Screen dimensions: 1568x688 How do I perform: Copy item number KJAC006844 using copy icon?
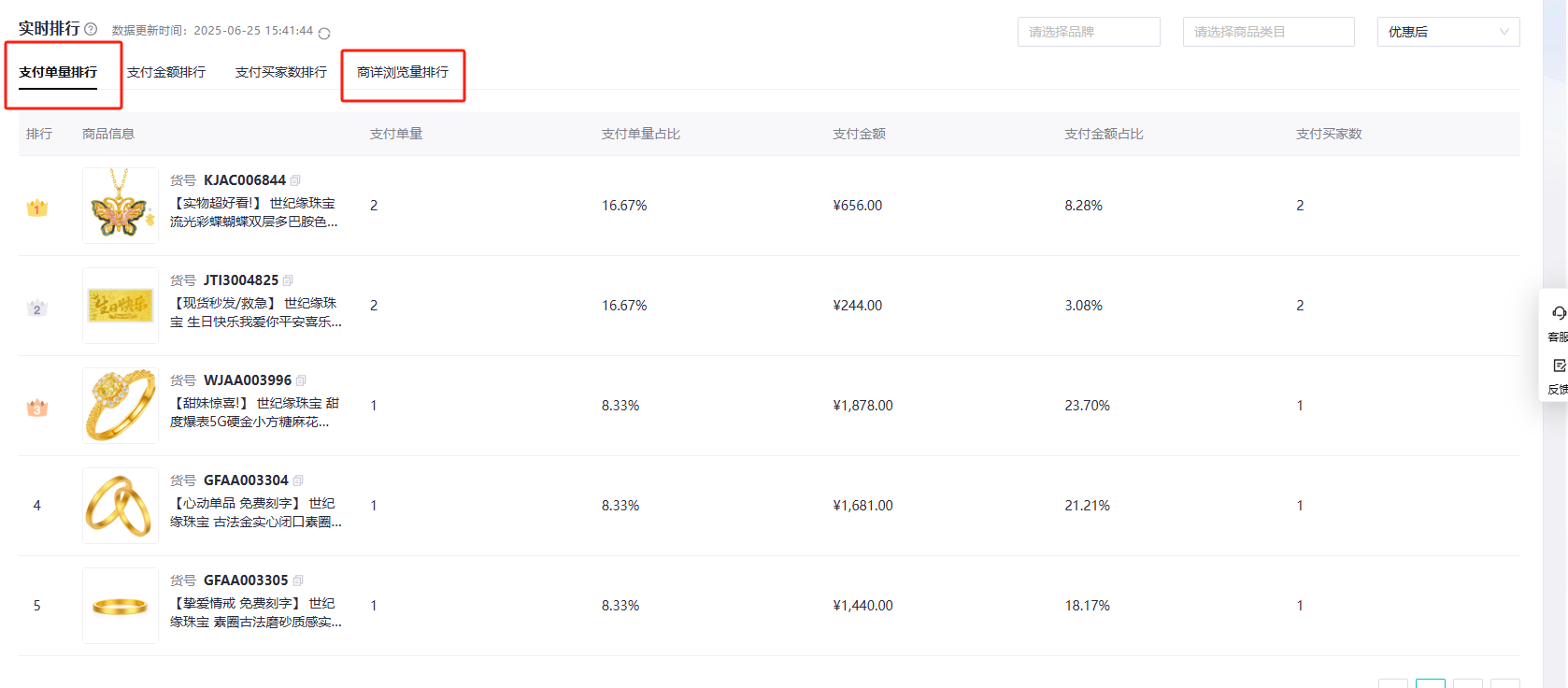pyautogui.click(x=295, y=180)
